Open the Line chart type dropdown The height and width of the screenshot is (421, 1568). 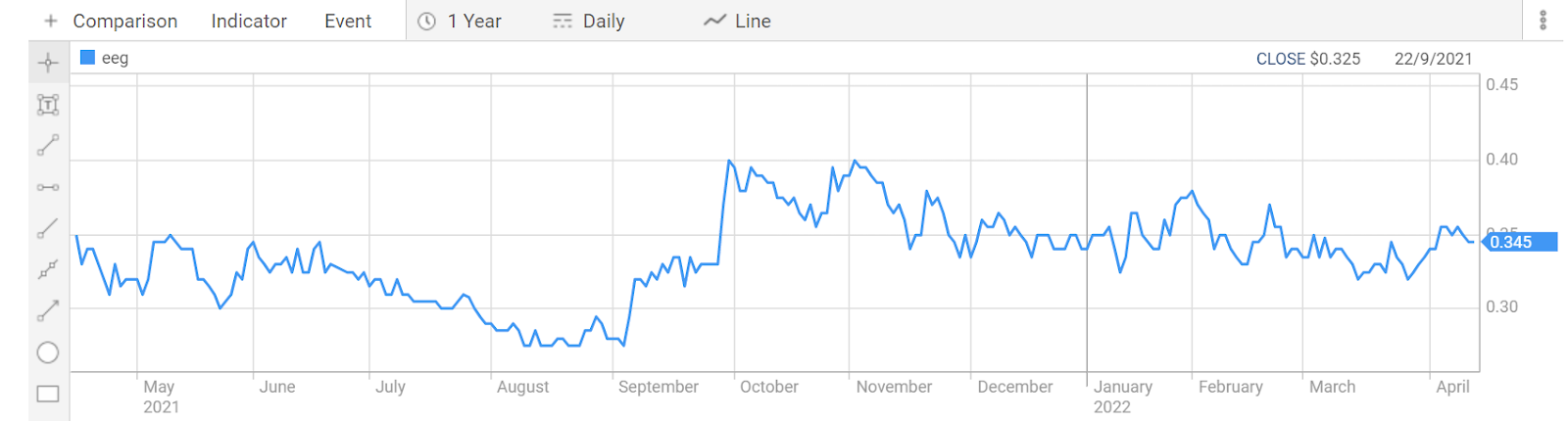[x=738, y=21]
